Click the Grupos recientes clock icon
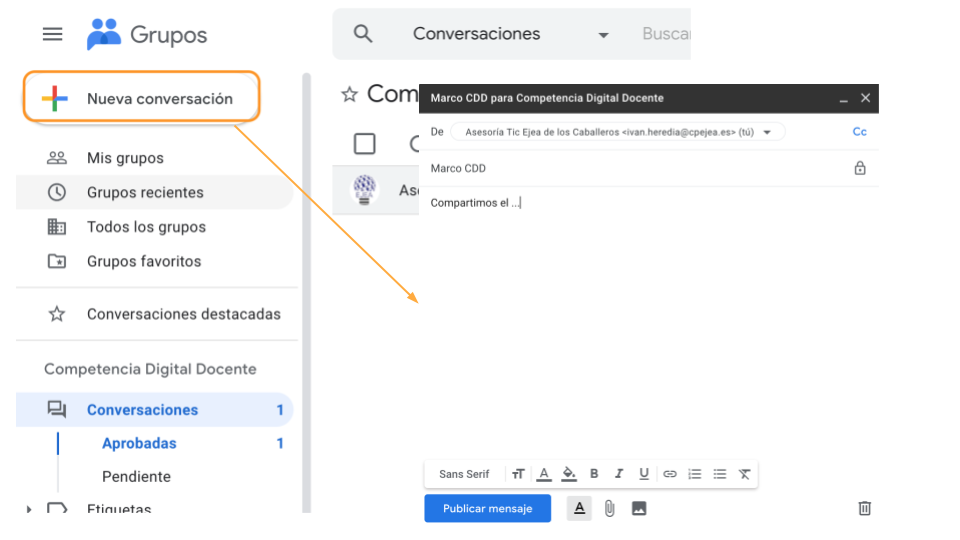 tap(57, 192)
